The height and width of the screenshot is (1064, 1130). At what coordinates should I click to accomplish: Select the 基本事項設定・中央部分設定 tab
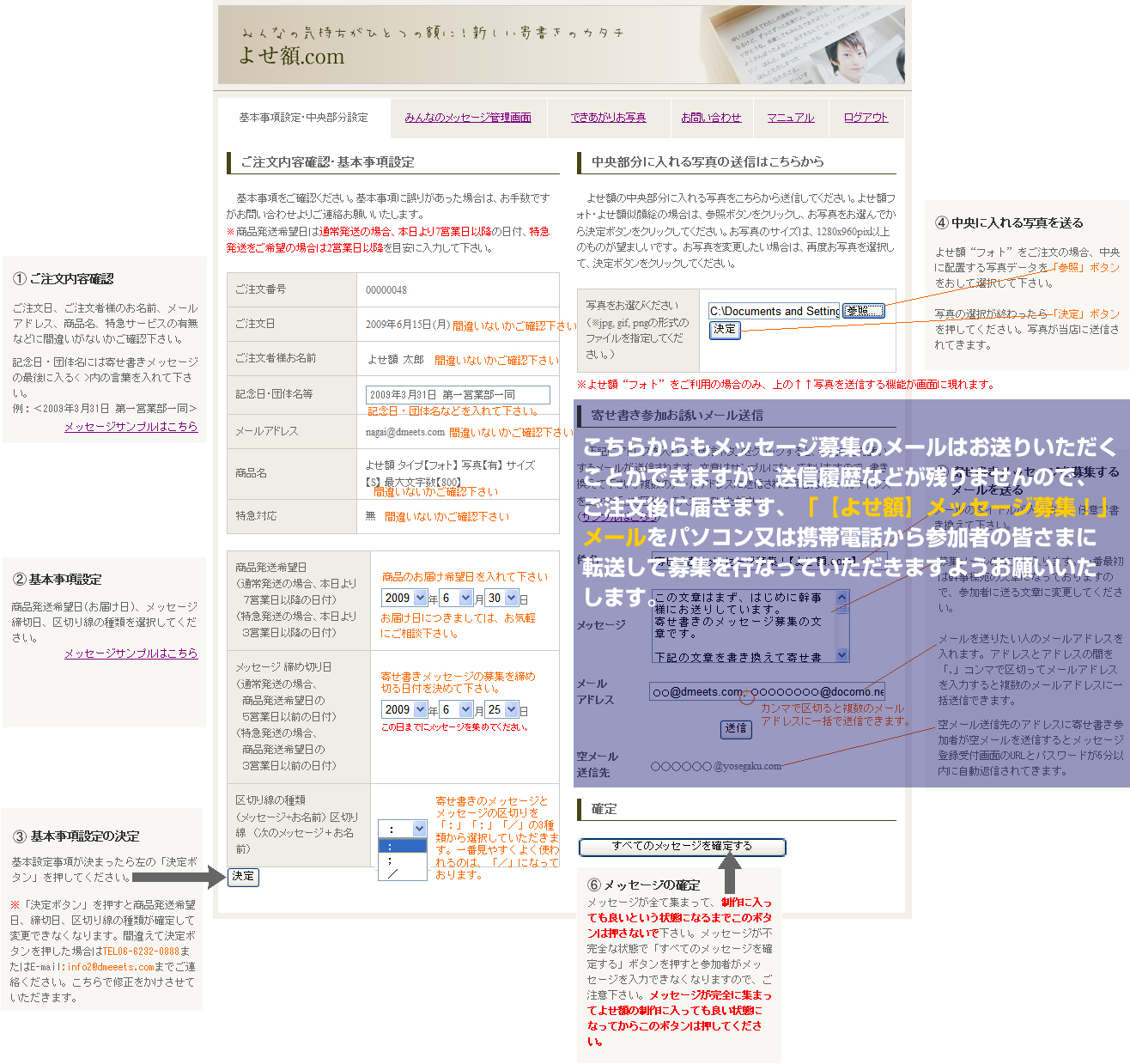[x=303, y=118]
